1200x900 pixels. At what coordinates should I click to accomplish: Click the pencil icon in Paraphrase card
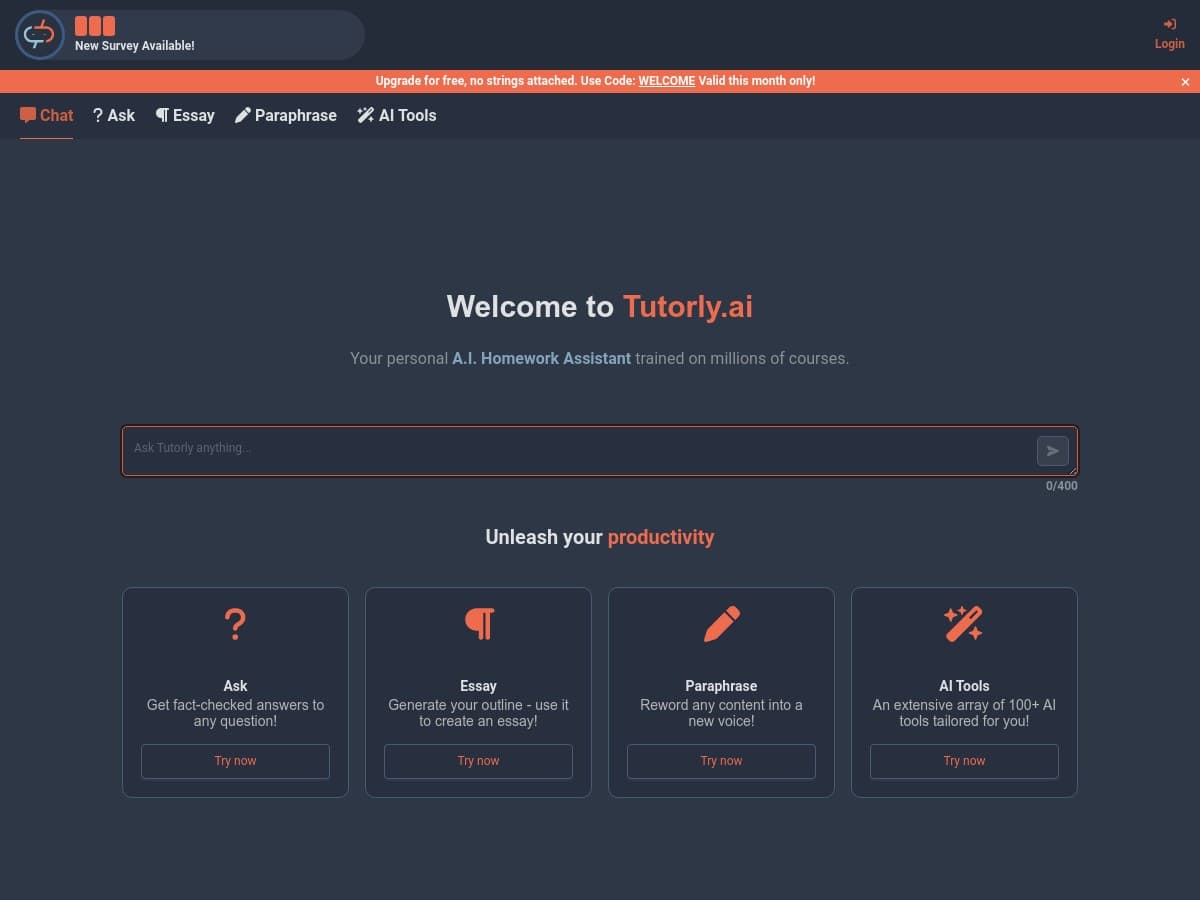722,624
